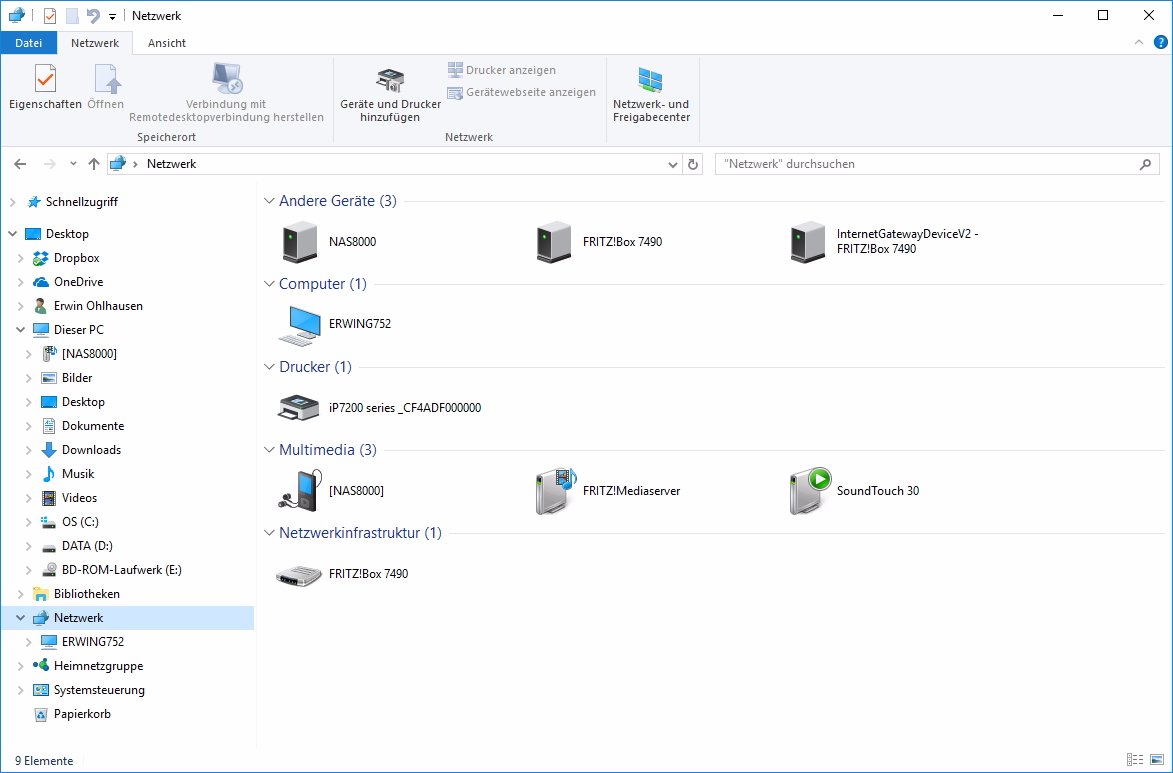Image resolution: width=1173 pixels, height=773 pixels.
Task: Click the search magnifier icon
Action: click(1145, 165)
